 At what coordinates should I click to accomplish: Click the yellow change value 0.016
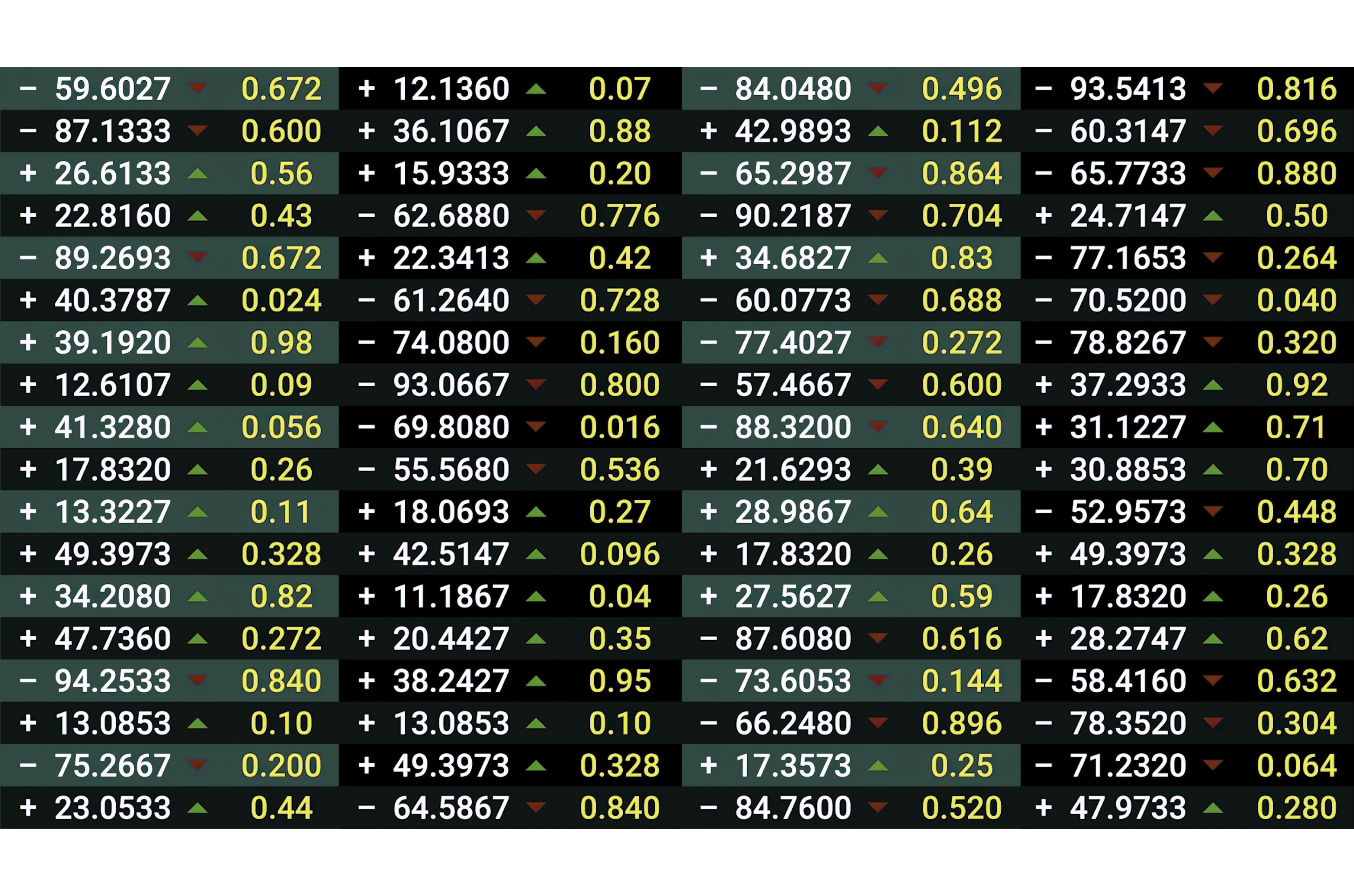(x=620, y=427)
